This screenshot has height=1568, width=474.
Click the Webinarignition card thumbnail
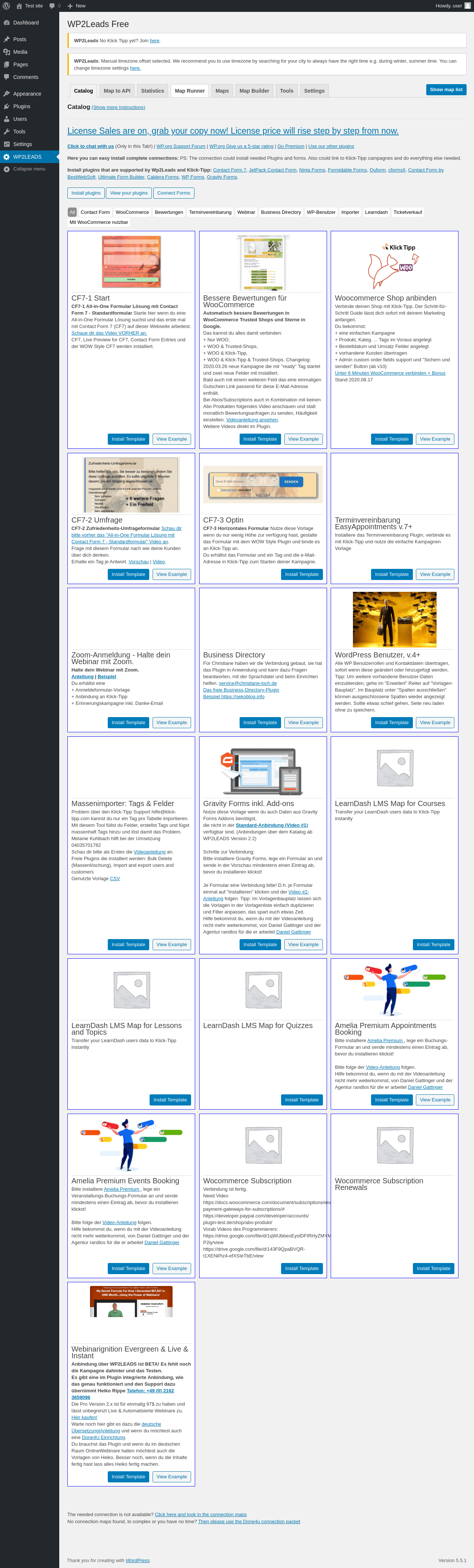[x=131, y=1302]
